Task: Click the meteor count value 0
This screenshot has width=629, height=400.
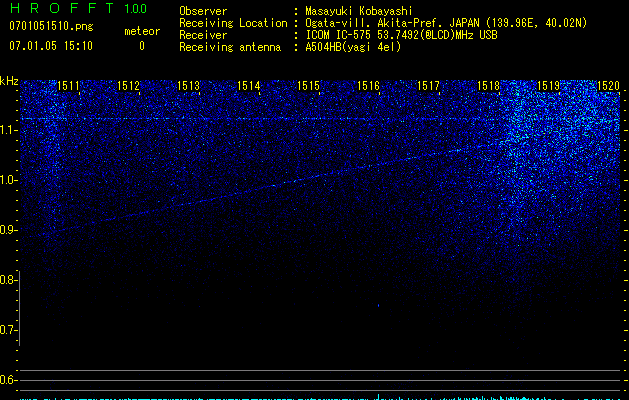Action: pos(142,46)
